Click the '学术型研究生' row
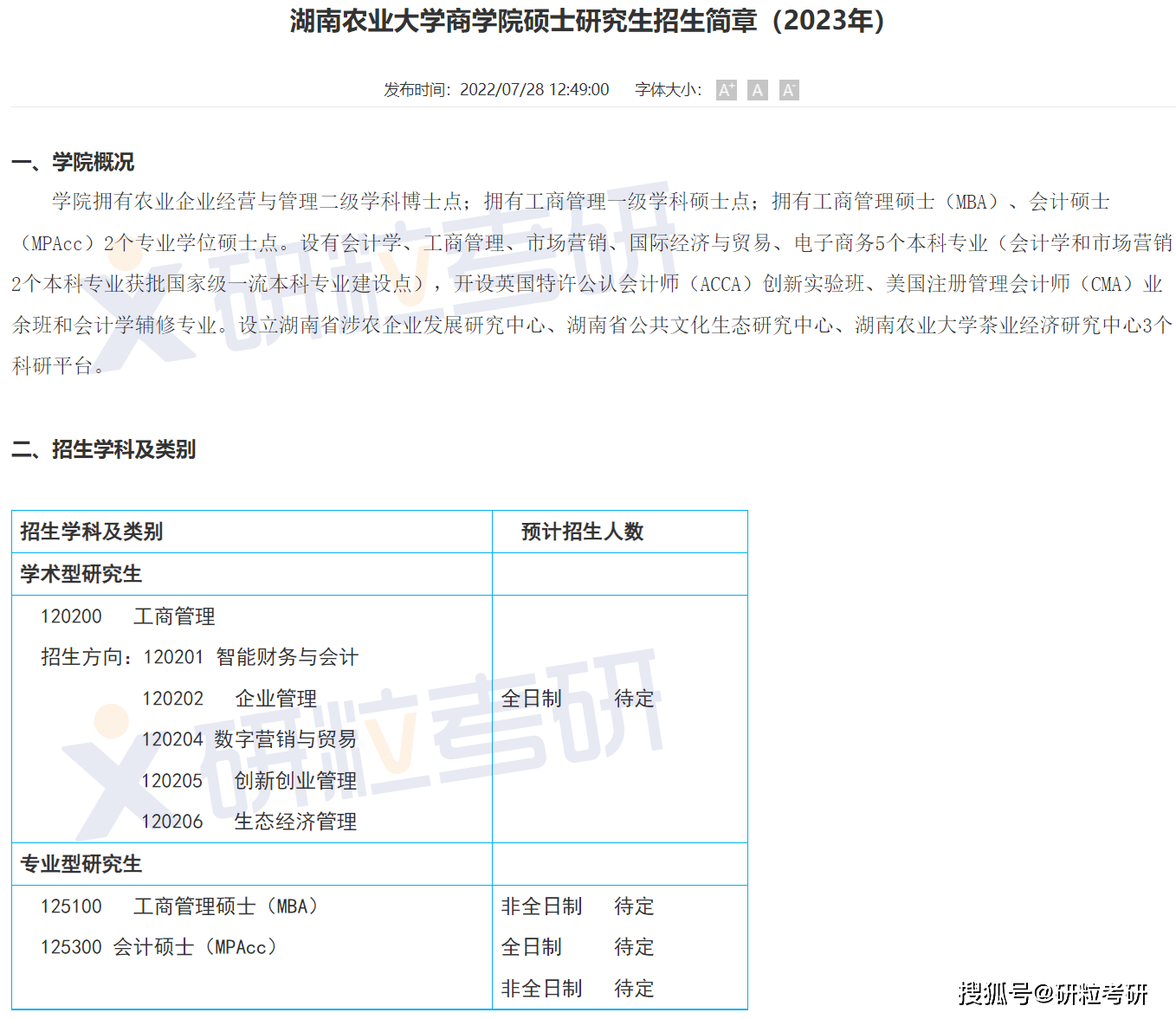This screenshot has height=1019, width=1176. 379,574
